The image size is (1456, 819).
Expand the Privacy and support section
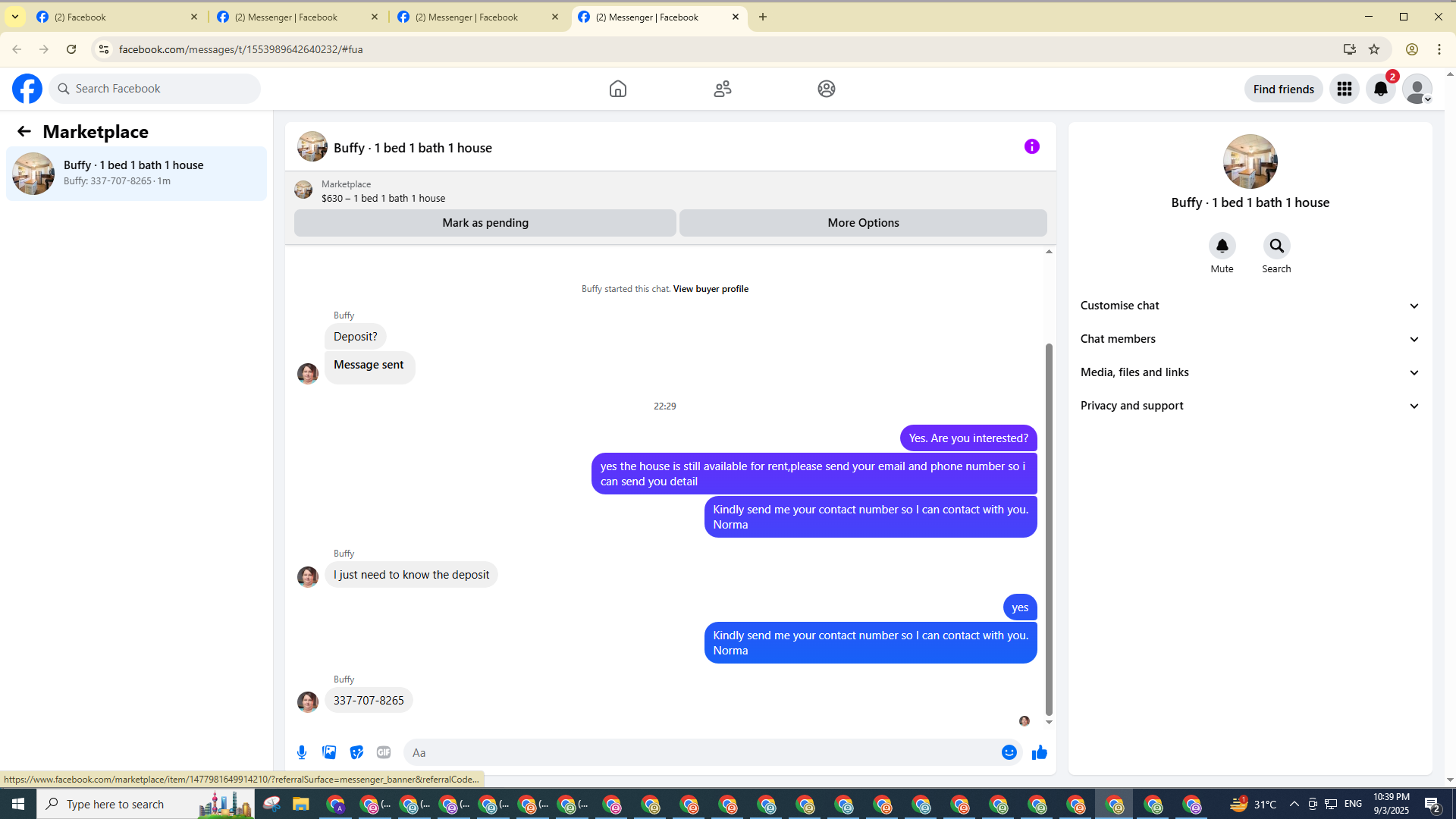click(x=1250, y=406)
